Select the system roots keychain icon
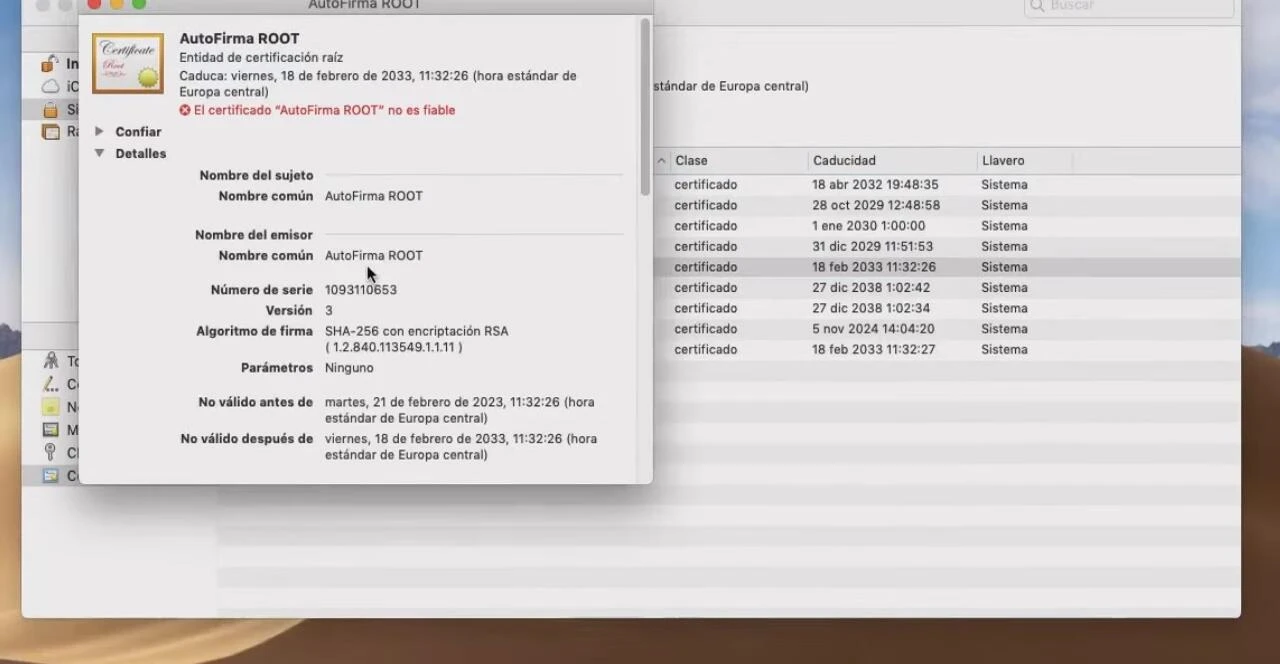Viewport: 1280px width, 664px height. 50,132
